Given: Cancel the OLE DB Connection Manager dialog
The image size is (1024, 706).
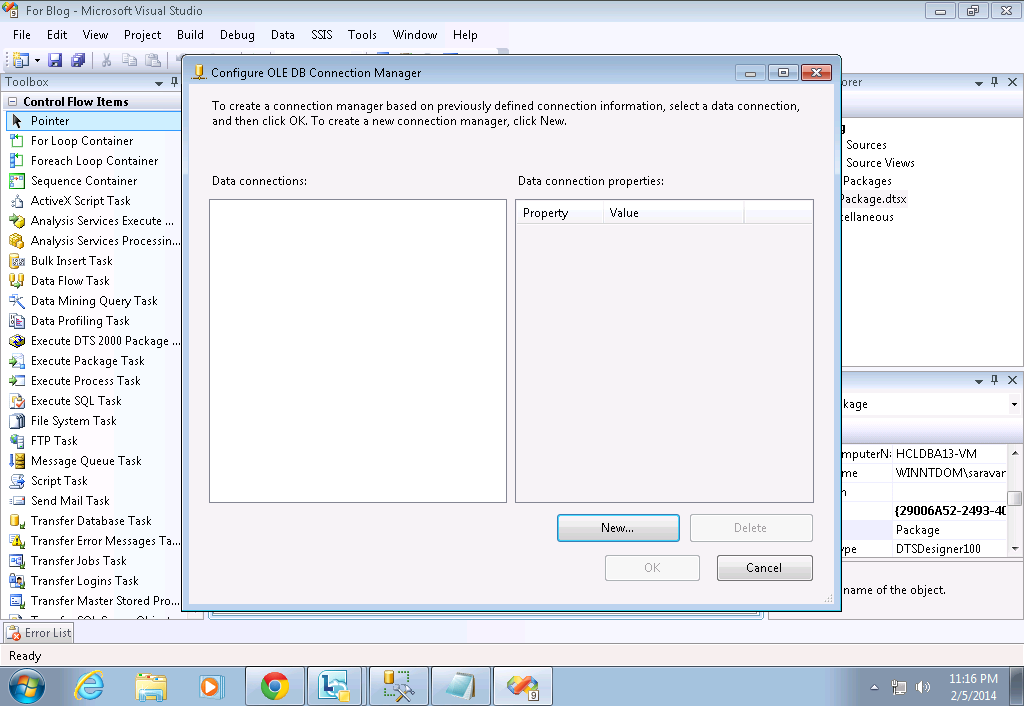Looking at the screenshot, I should 764,567.
